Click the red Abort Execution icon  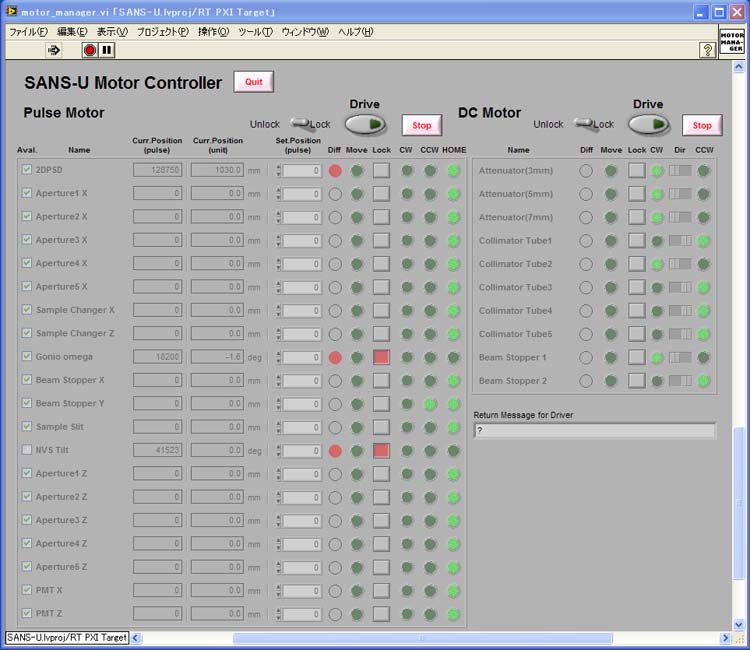tap(89, 50)
